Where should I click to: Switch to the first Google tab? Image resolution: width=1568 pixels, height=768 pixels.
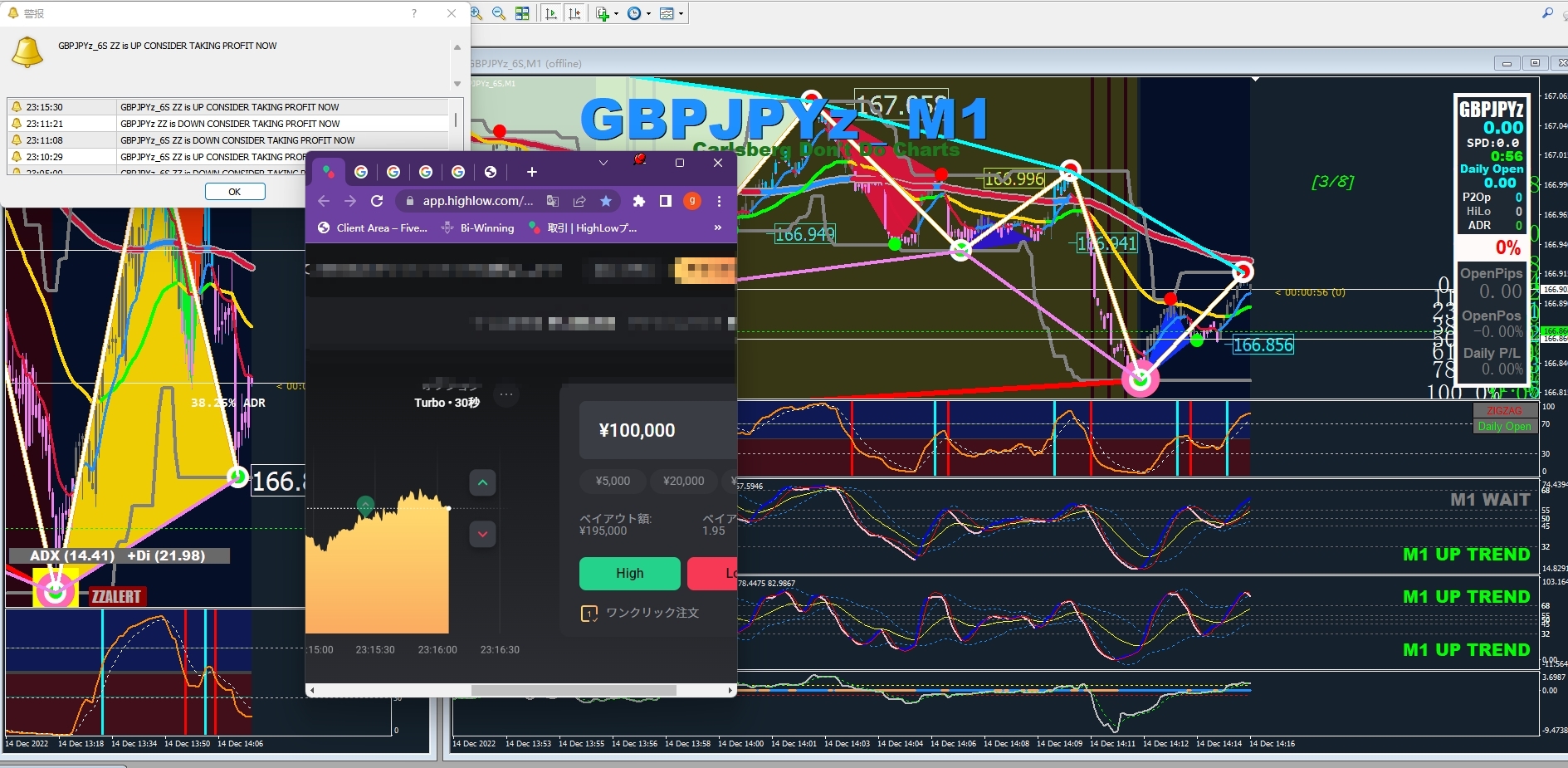[361, 172]
